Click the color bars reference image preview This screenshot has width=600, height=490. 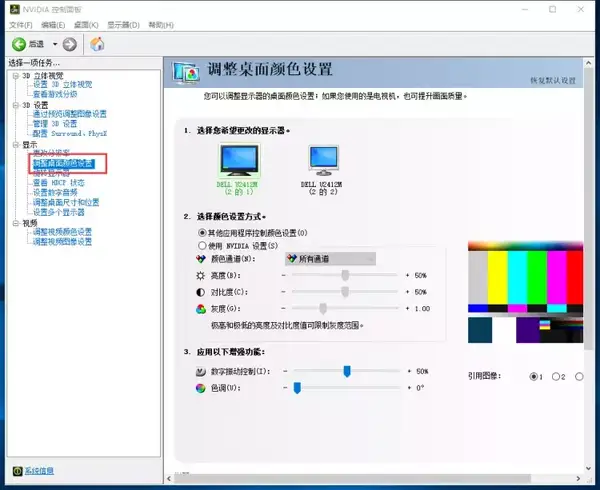[x=525, y=292]
